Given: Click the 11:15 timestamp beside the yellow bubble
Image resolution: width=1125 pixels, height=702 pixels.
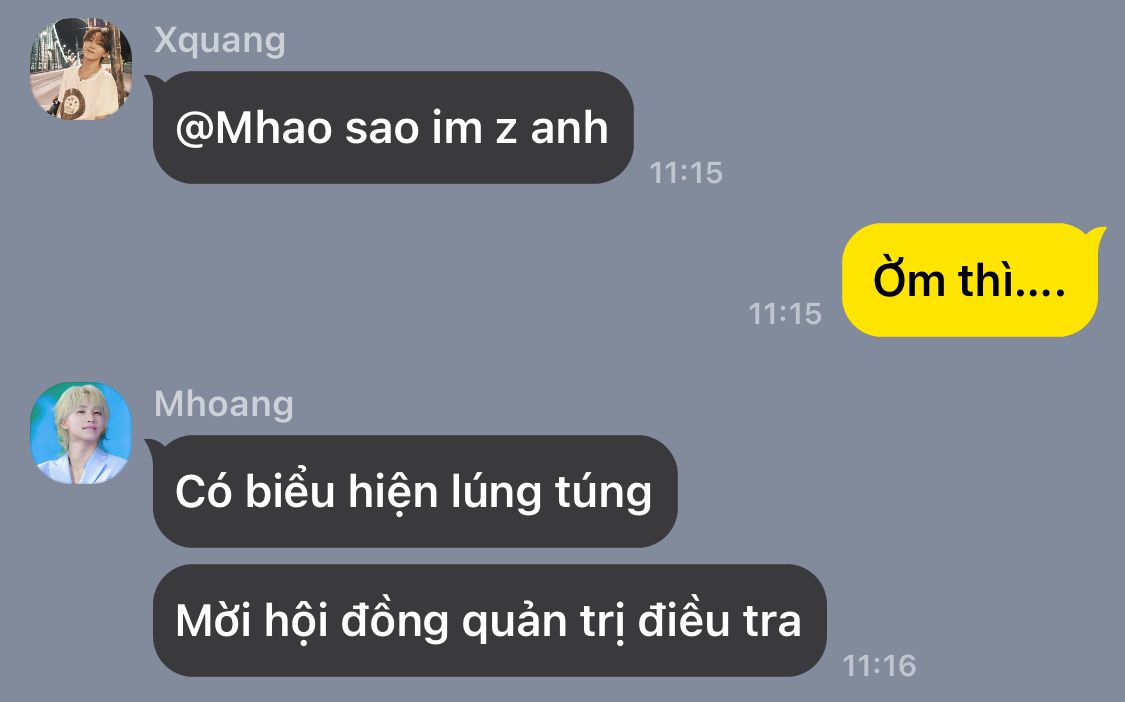Looking at the screenshot, I should (785, 314).
